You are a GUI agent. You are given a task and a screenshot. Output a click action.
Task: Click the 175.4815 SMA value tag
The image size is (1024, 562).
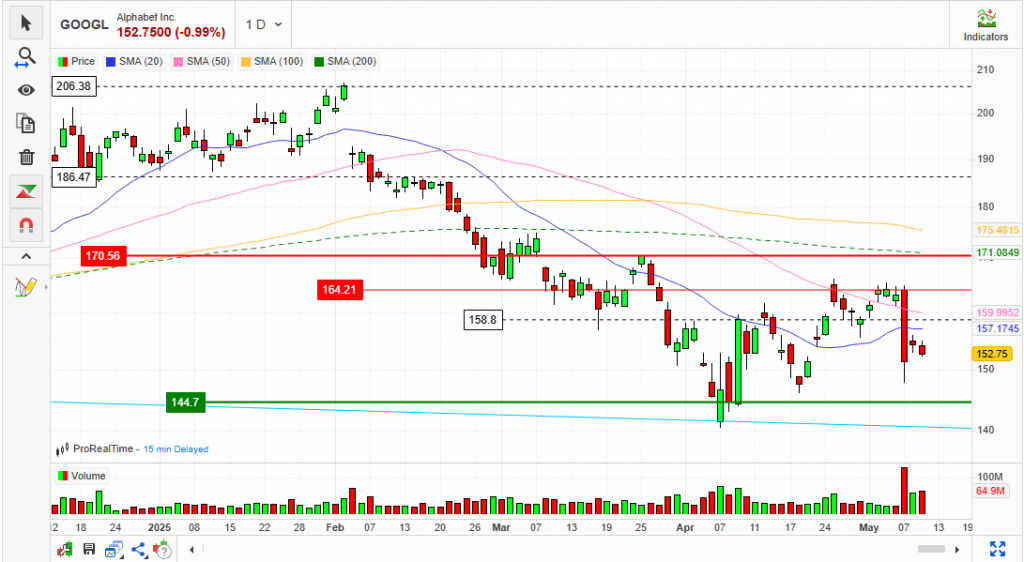point(997,230)
